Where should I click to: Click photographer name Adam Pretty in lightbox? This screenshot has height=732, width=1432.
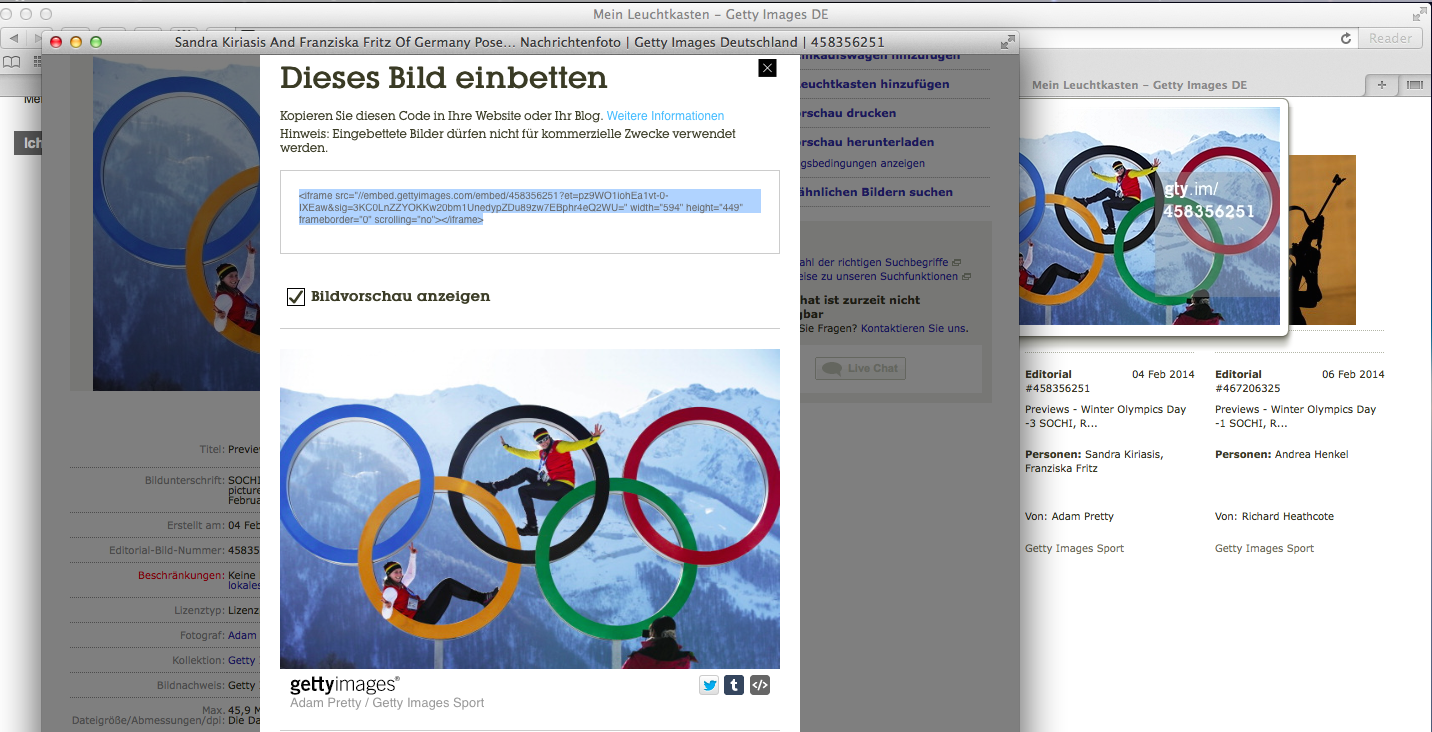pyautogui.click(x=1082, y=516)
